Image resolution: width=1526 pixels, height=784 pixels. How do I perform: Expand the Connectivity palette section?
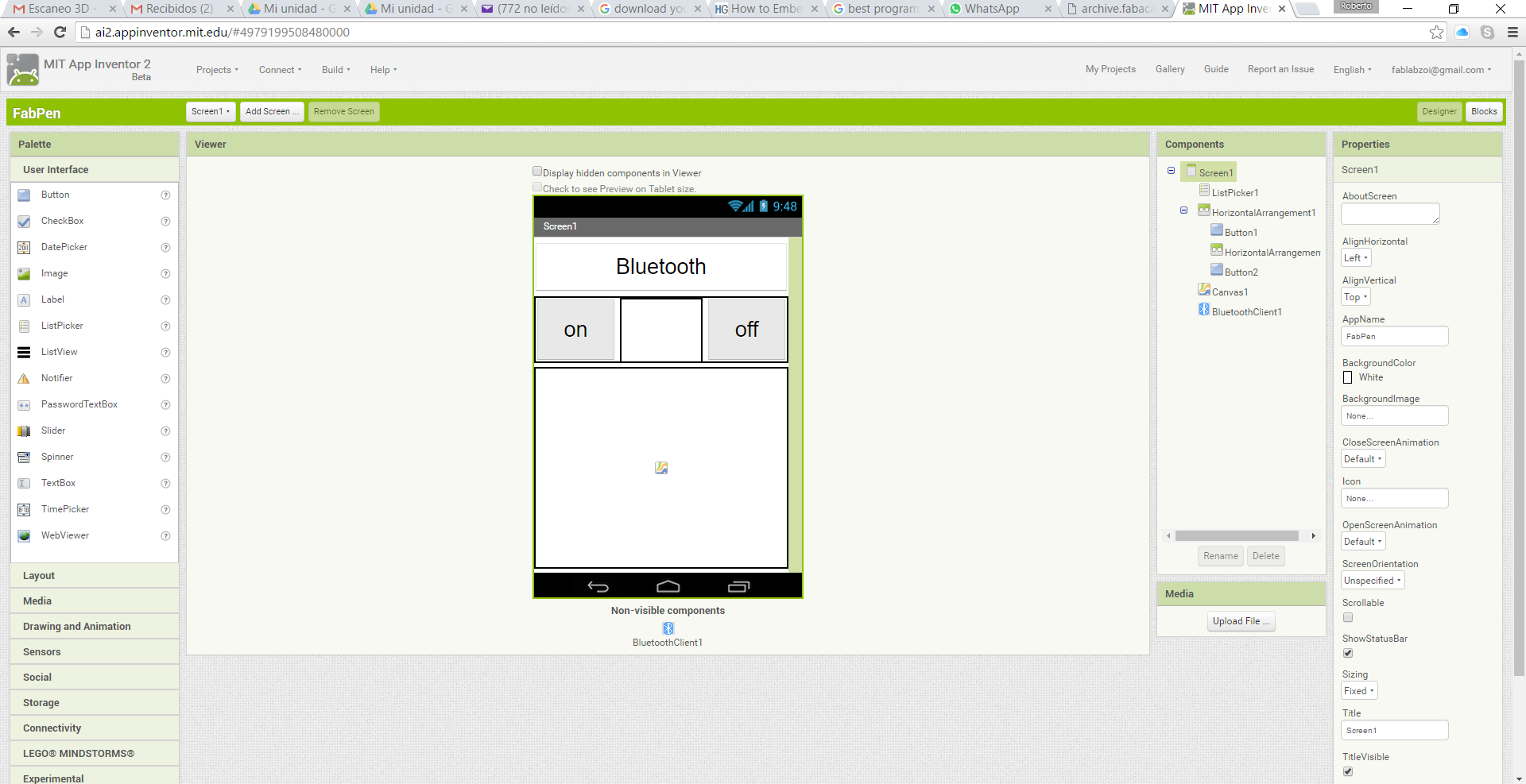click(95, 728)
